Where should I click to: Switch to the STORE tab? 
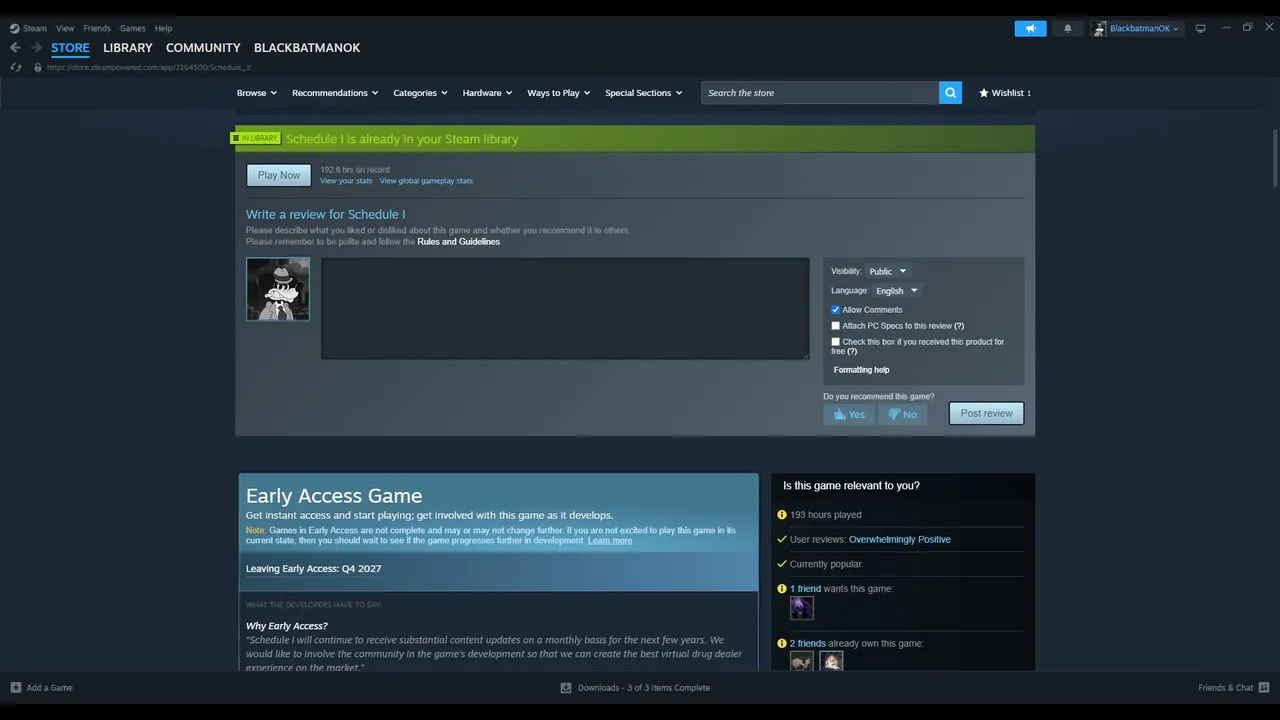pyautogui.click(x=70, y=48)
